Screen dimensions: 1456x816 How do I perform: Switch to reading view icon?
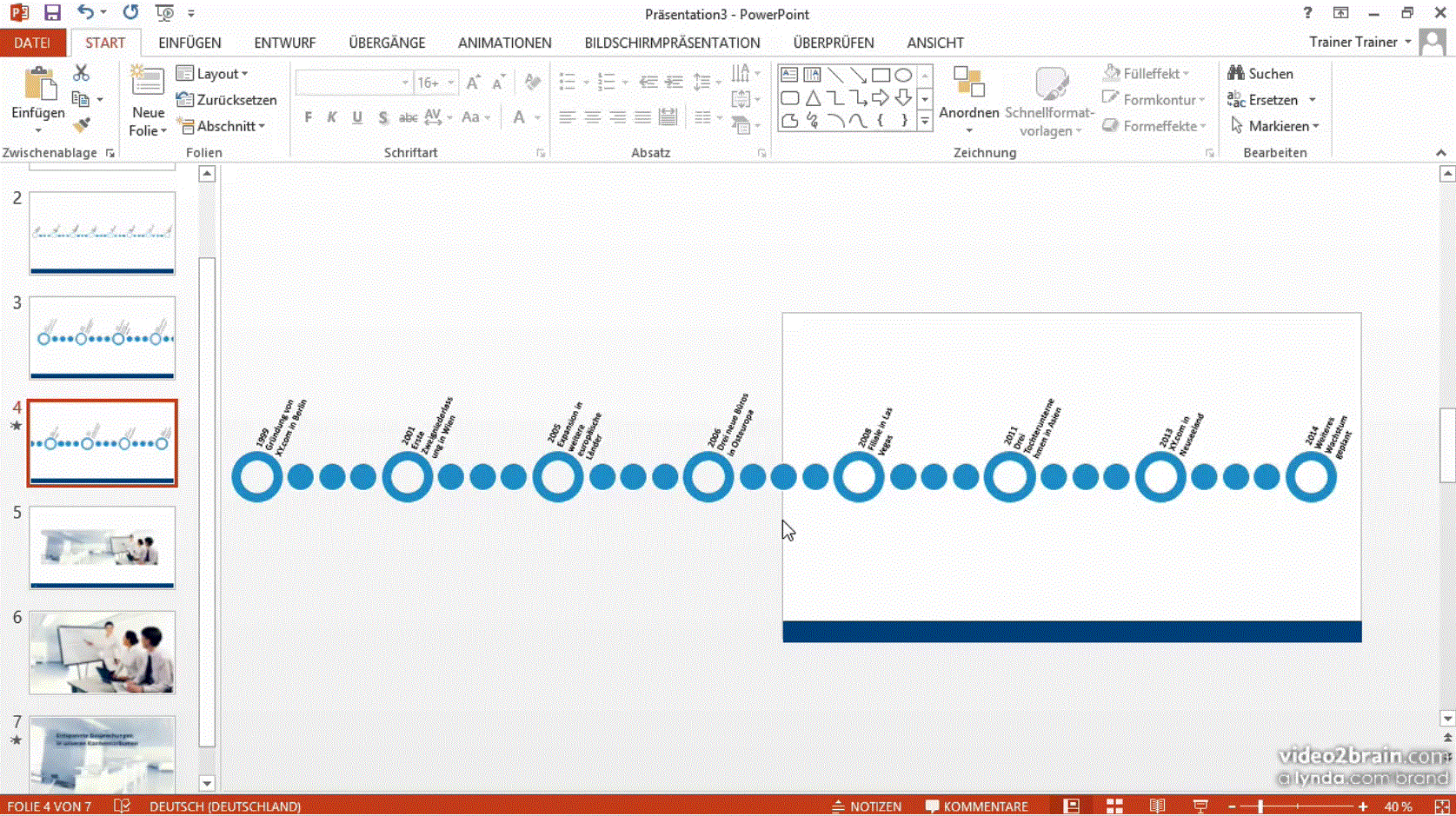point(1157,806)
